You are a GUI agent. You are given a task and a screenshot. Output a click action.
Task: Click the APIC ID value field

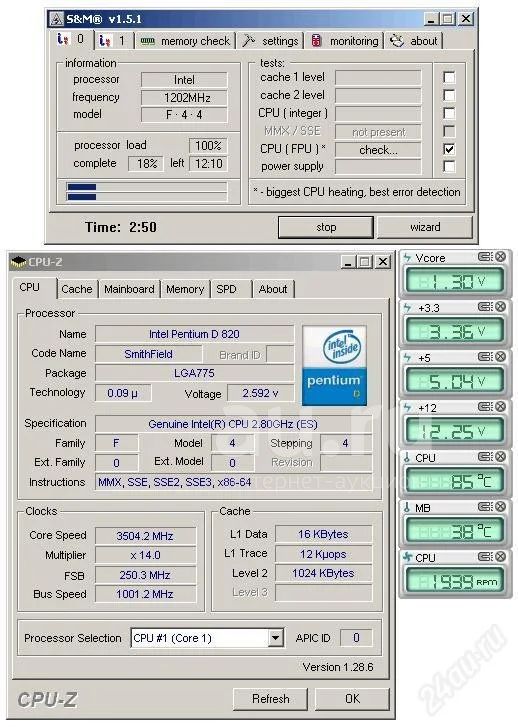pyautogui.click(x=356, y=638)
